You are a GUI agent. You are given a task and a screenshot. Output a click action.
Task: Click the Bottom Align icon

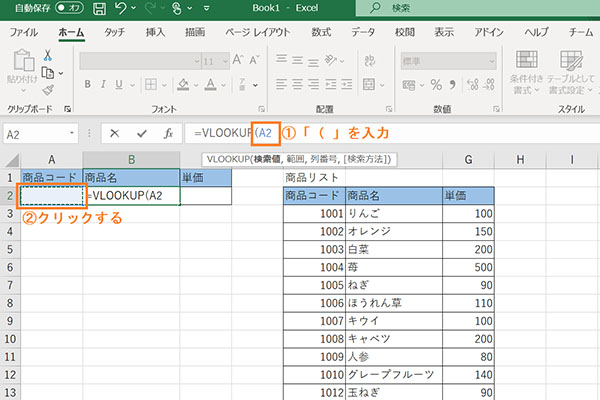click(x=313, y=61)
